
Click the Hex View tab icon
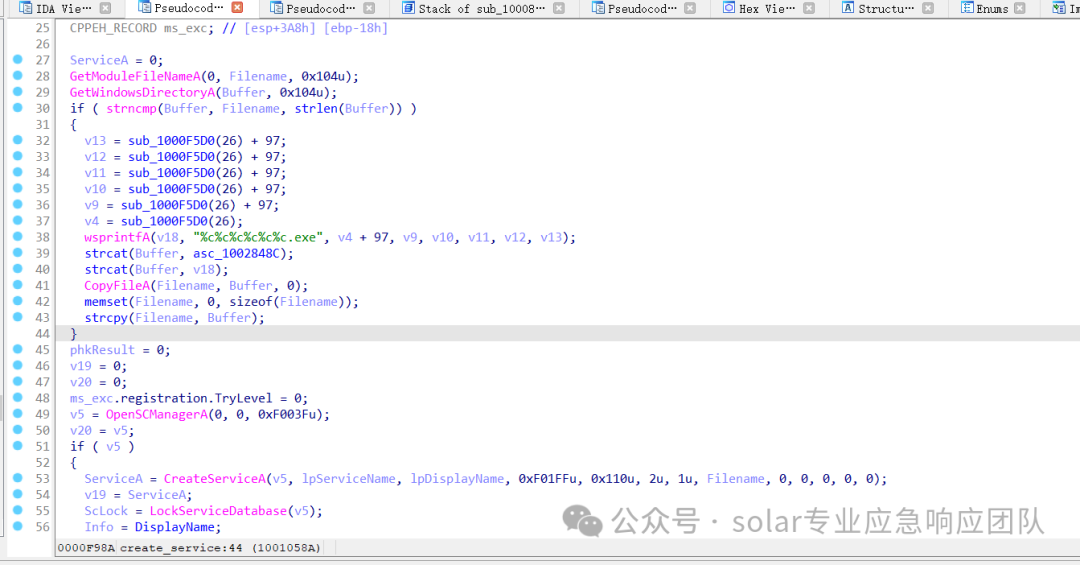point(729,8)
